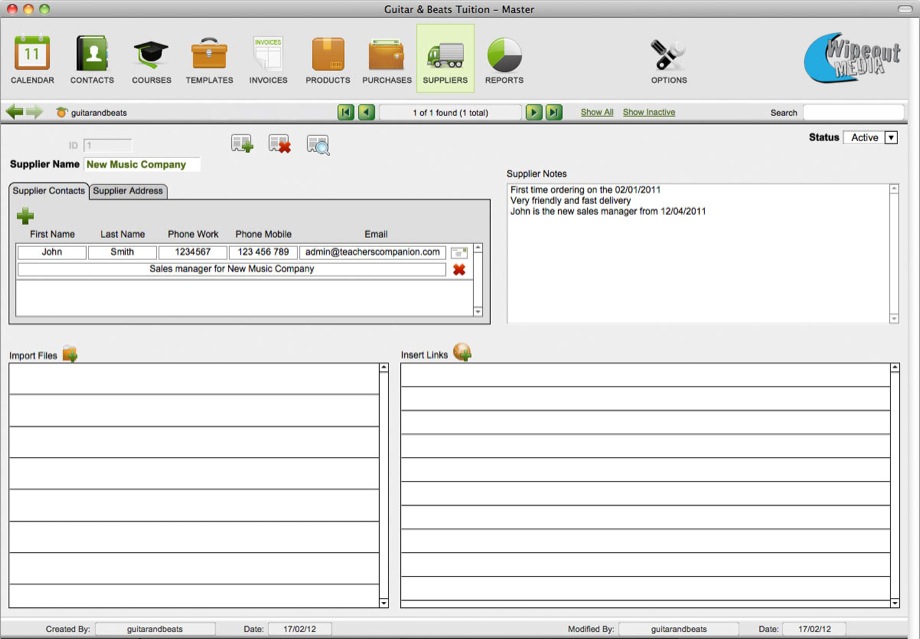Click the Show Inactive link
This screenshot has width=920, height=639.
(649, 113)
